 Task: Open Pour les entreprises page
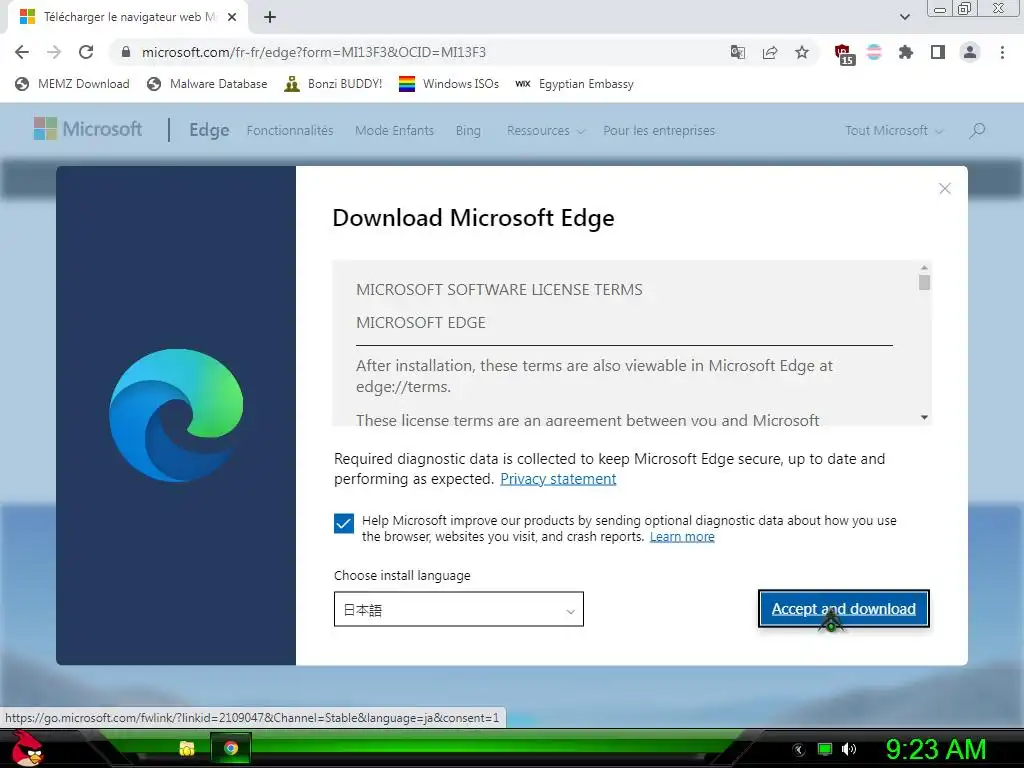click(659, 131)
